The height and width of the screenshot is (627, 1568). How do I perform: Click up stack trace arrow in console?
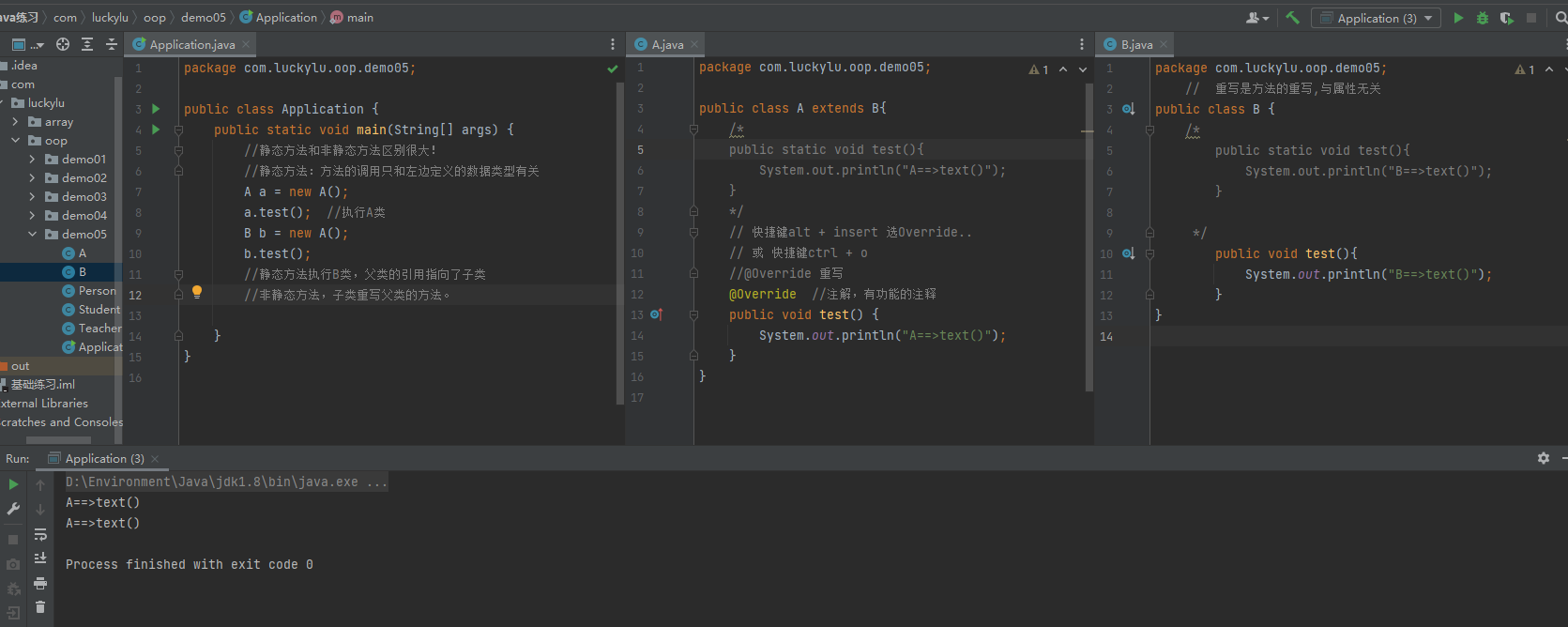click(40, 484)
